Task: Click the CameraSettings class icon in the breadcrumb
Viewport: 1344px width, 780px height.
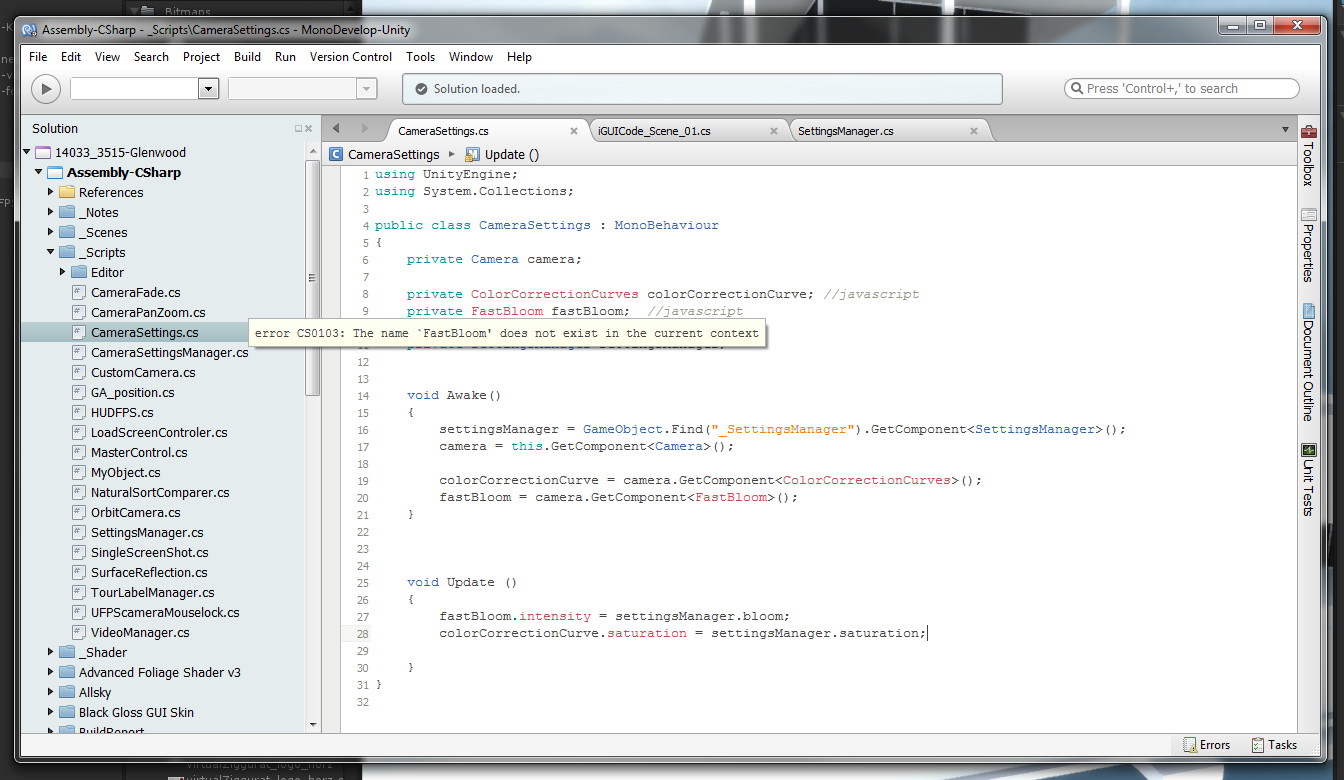Action: 336,154
